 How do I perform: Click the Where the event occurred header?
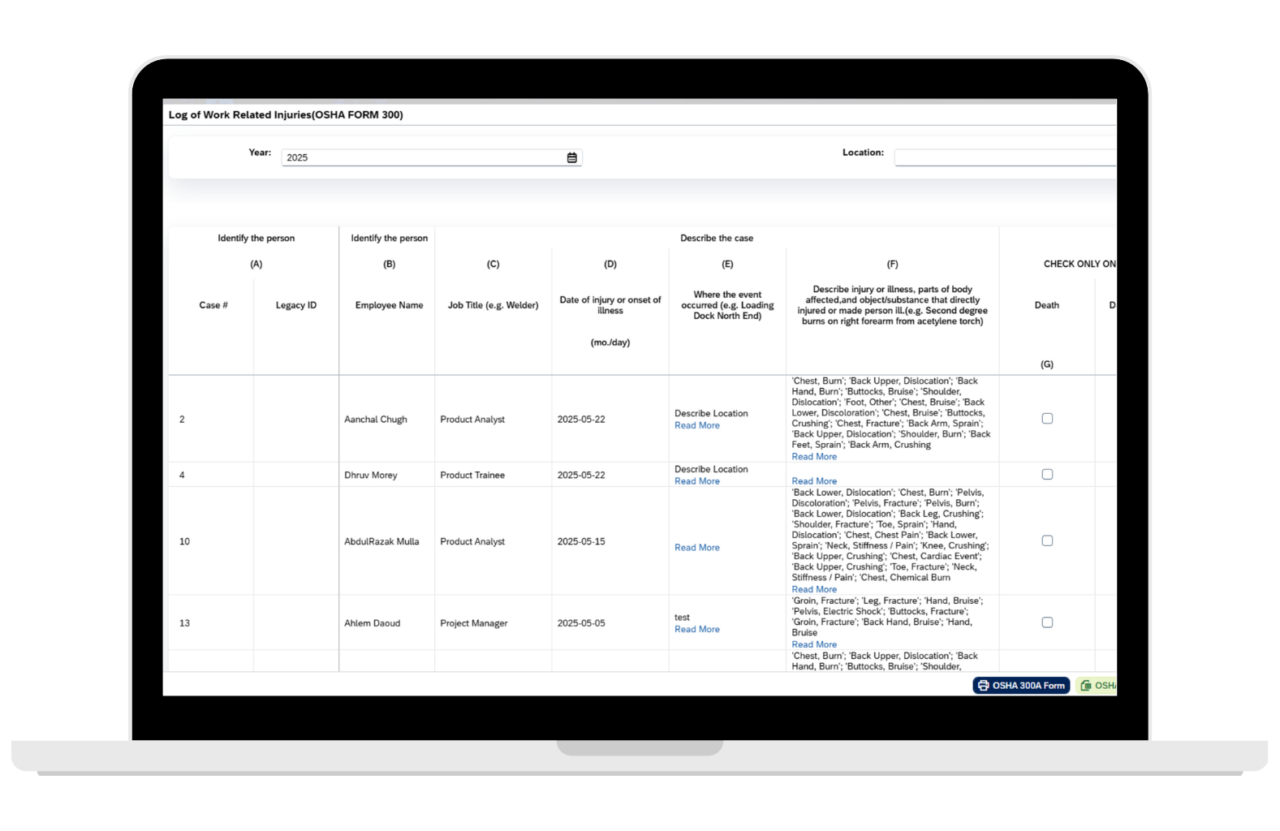[727, 305]
